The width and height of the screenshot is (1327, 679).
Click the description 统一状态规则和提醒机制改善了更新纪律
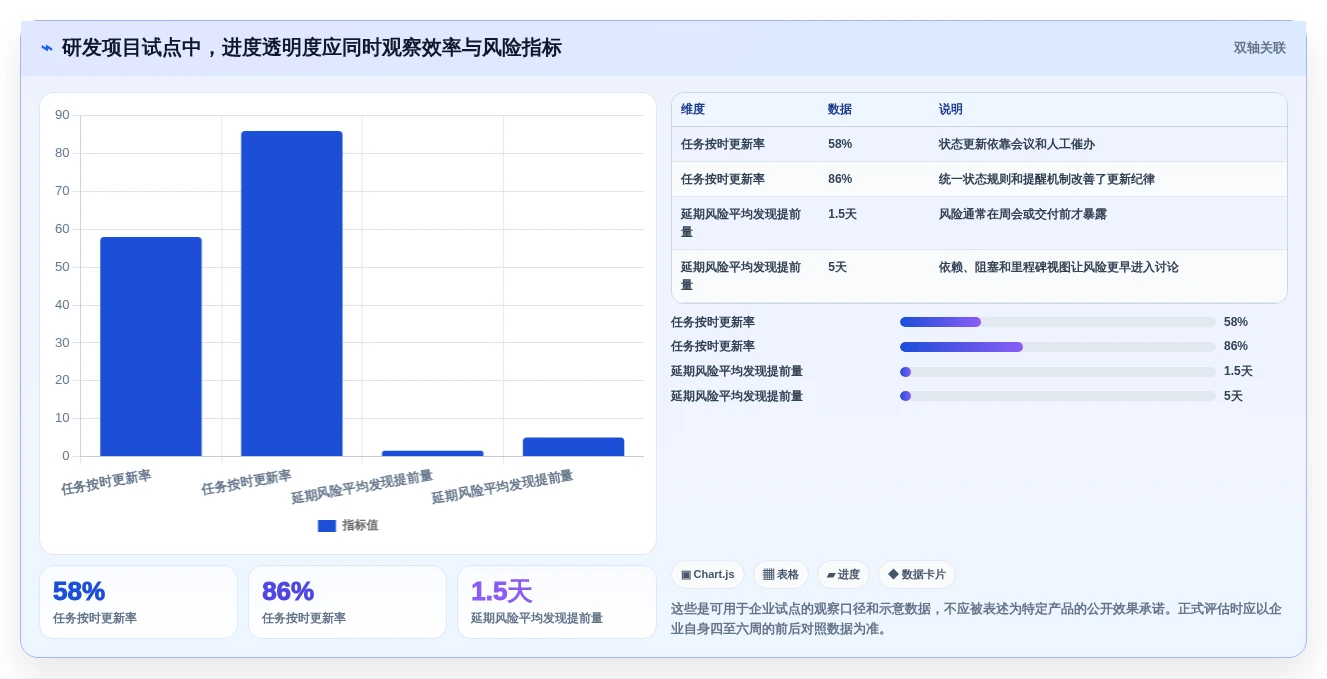[1047, 179]
